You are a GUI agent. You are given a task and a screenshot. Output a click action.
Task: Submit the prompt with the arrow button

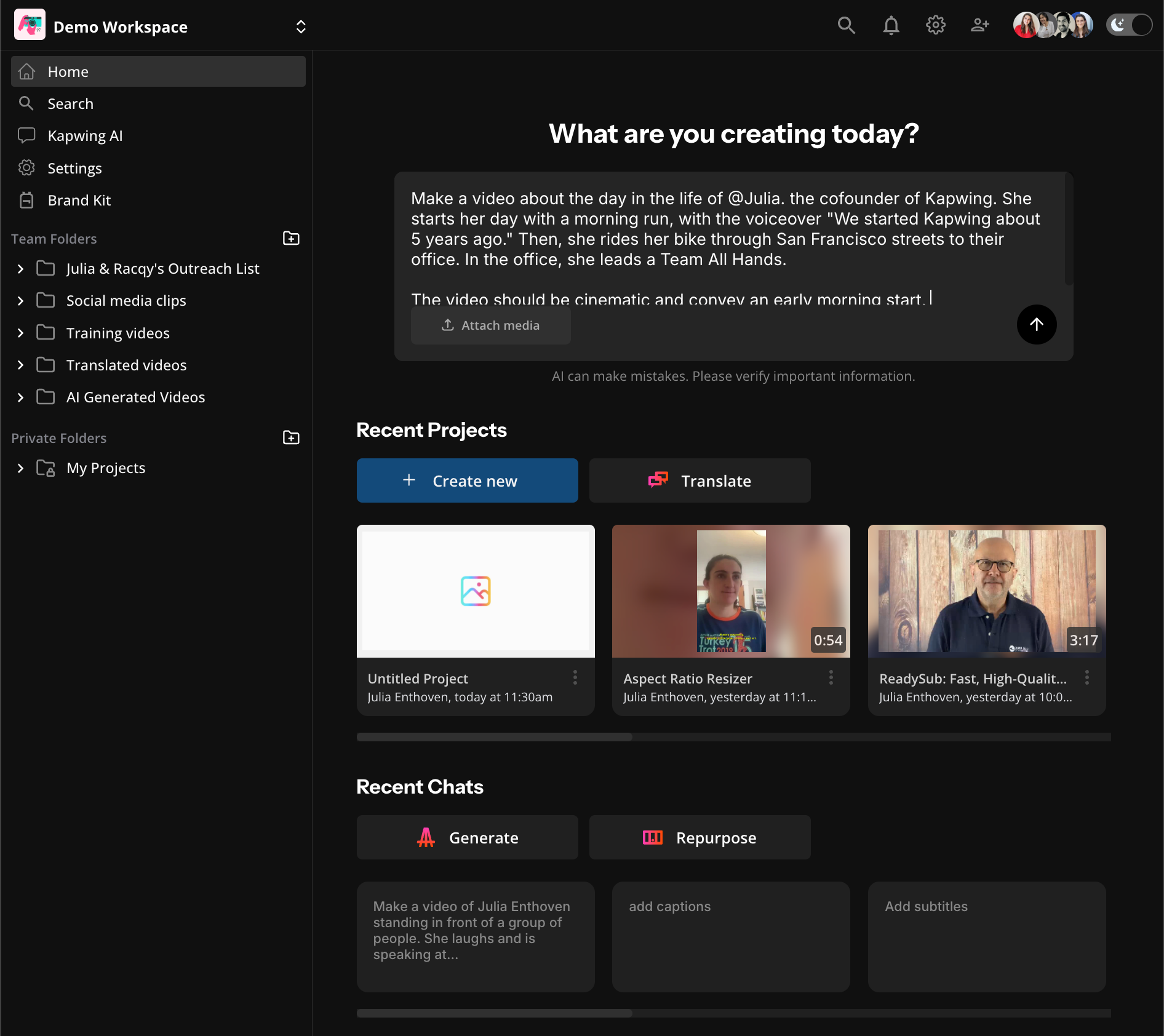(1036, 324)
